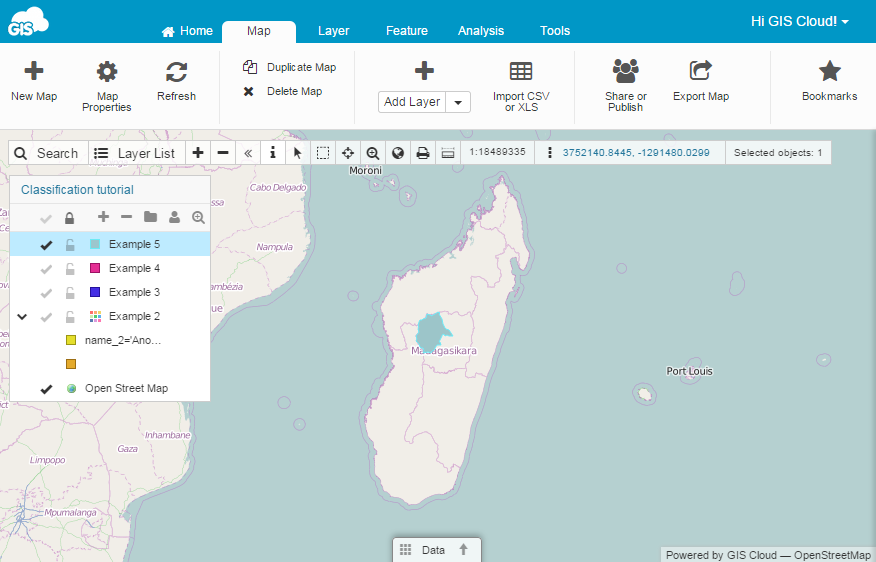876x562 pixels.
Task: Click the Classification tutorial map title
Action: (77, 190)
